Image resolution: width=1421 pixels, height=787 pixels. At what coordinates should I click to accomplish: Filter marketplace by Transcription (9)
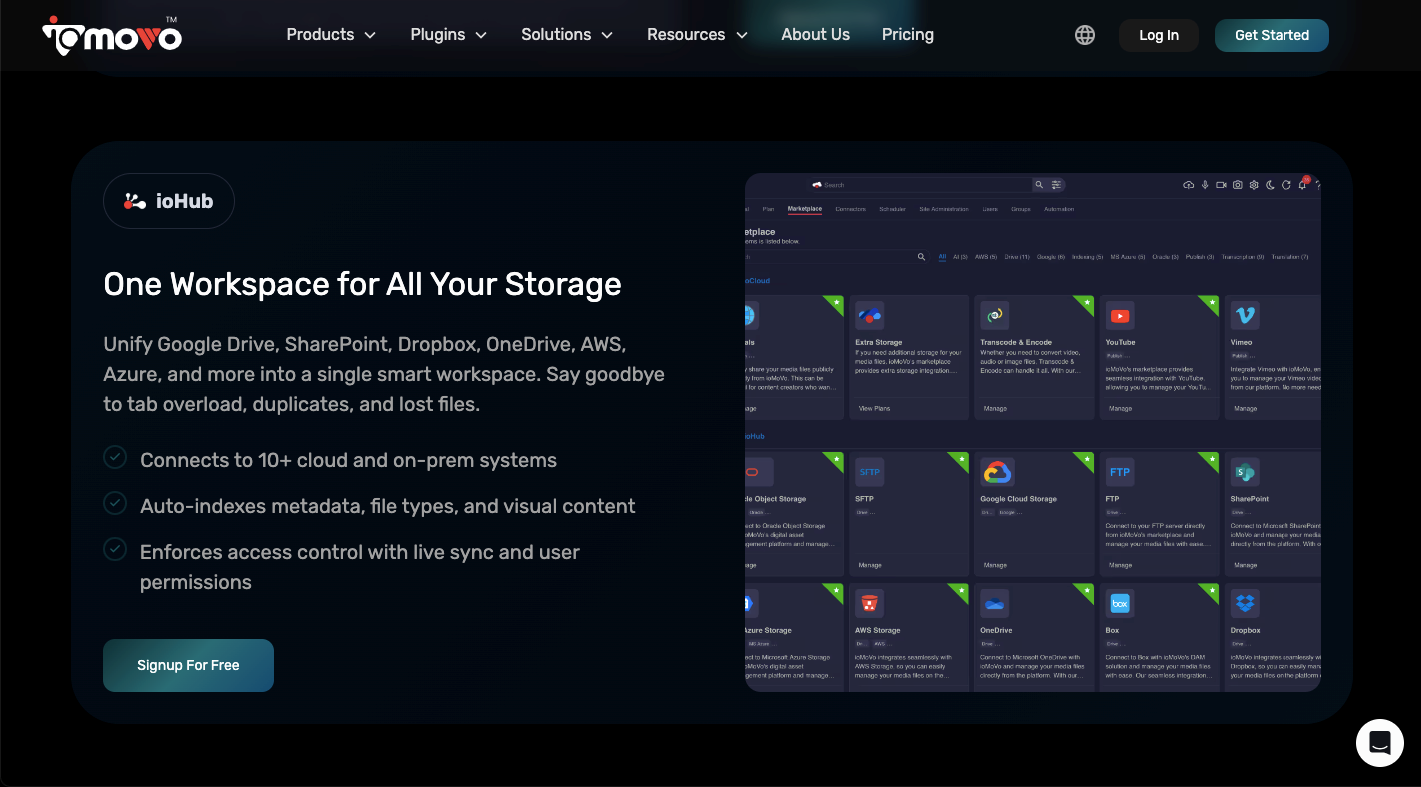tap(1243, 257)
